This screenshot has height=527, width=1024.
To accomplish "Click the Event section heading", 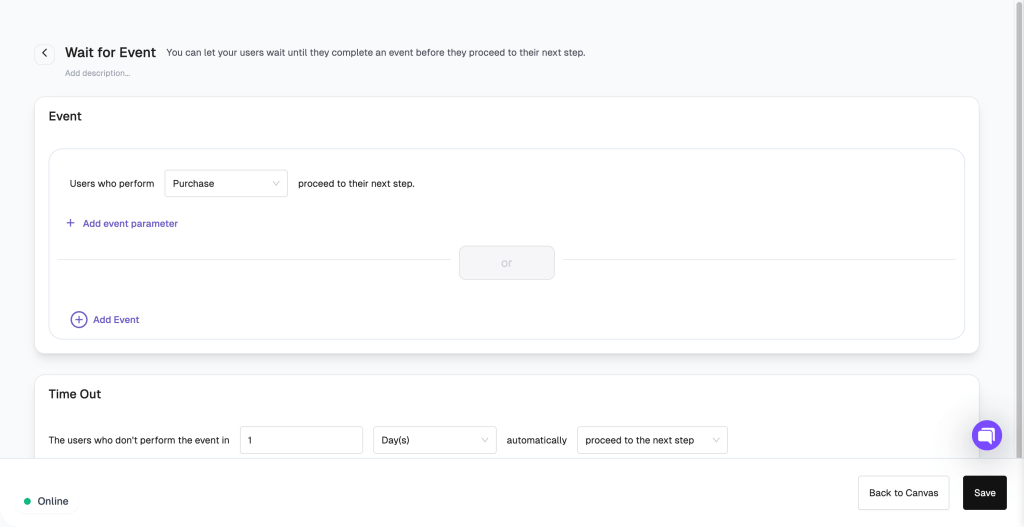I will [65, 117].
